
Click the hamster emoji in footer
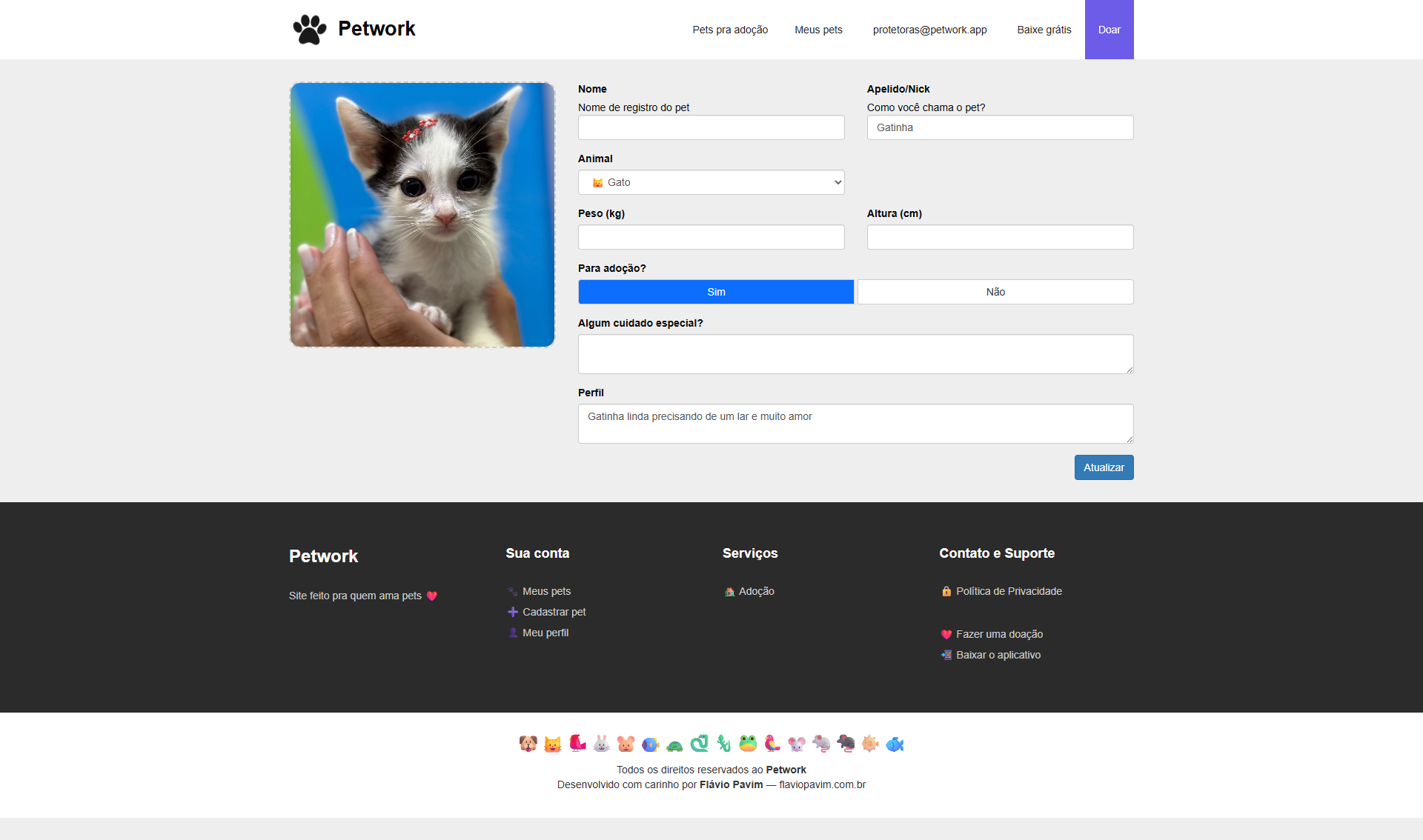tap(626, 744)
